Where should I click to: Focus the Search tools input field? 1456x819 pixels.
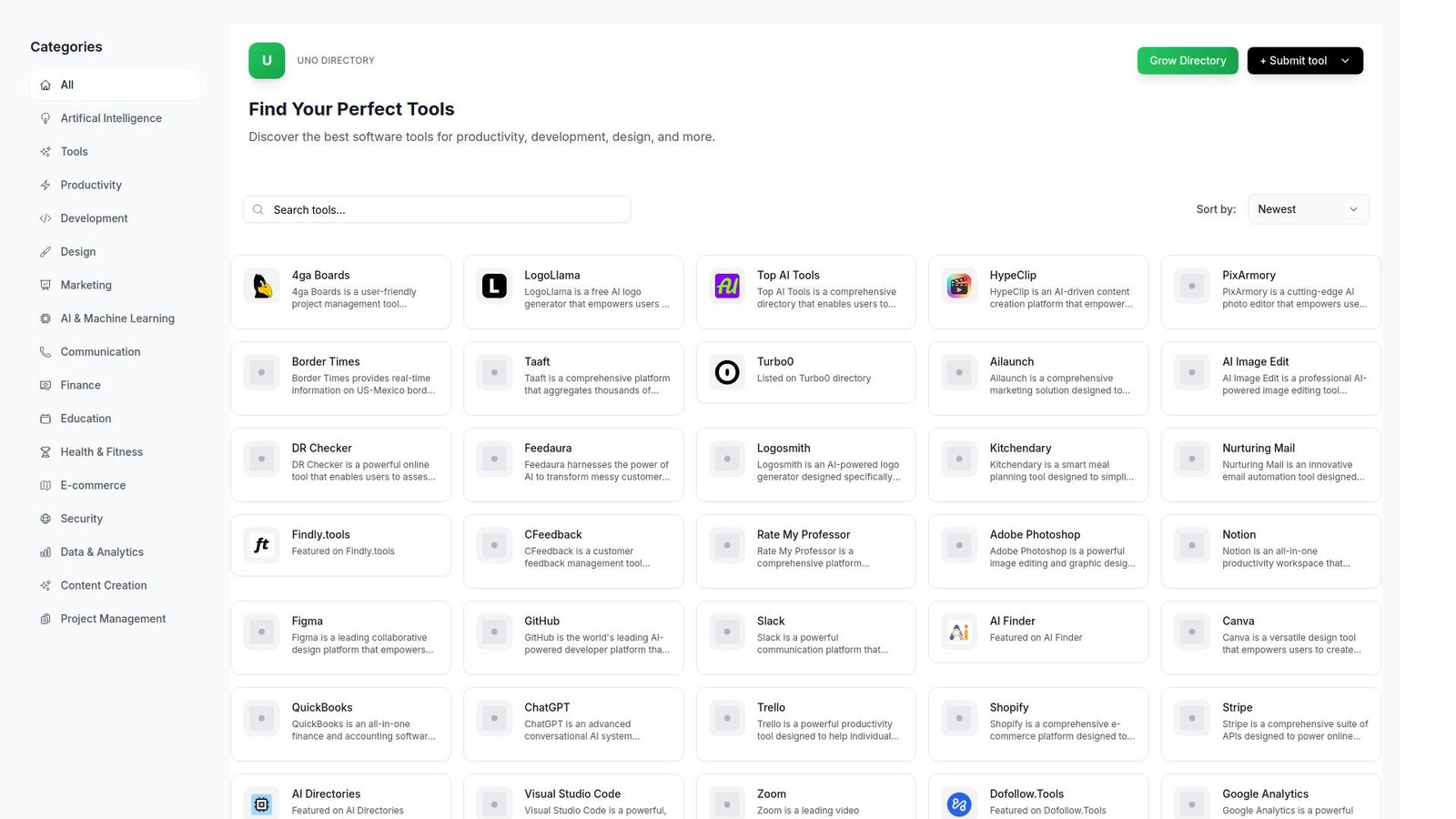click(x=437, y=209)
